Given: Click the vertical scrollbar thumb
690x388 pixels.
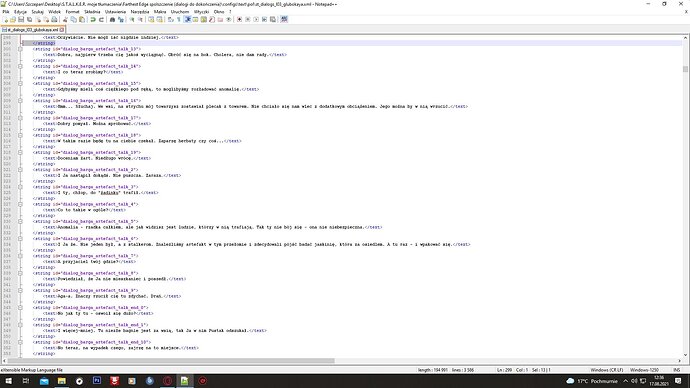Looking at the screenshot, I should [x=685, y=69].
